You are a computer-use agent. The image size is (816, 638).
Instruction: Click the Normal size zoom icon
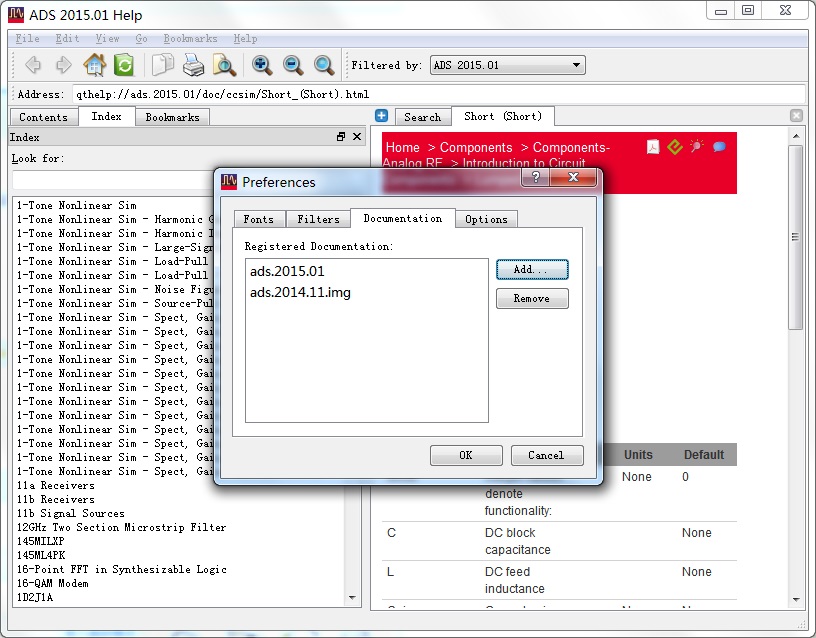pos(324,65)
